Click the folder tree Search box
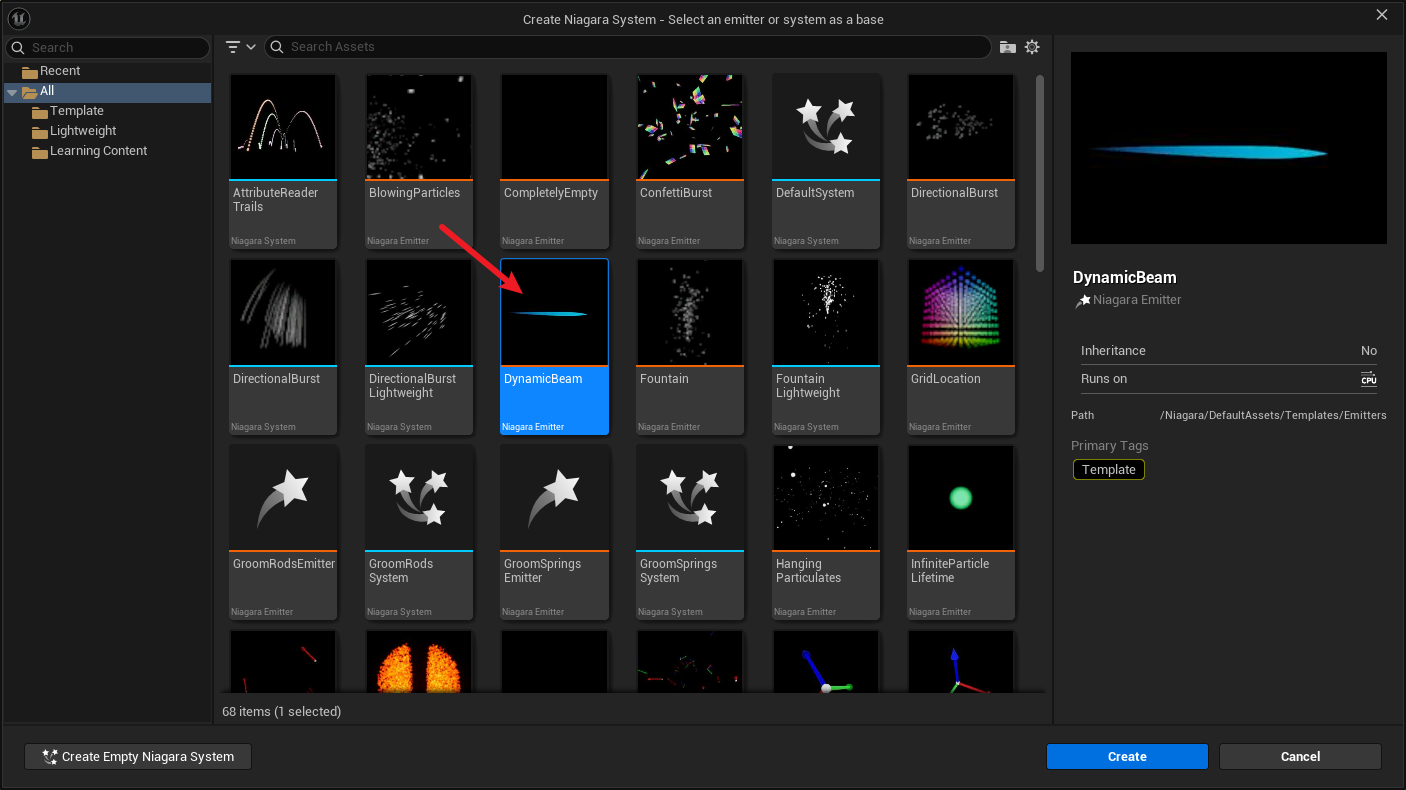The image size is (1406, 790). [x=108, y=47]
